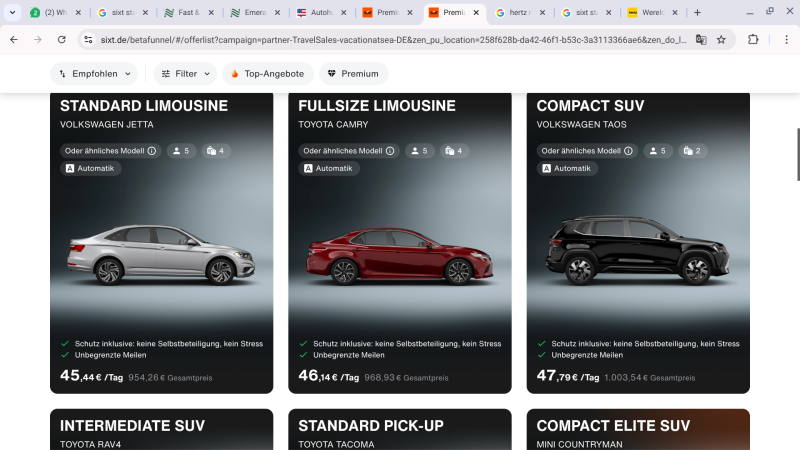The height and width of the screenshot is (450, 800).
Task: Open the Filter dropdown
Action: (x=185, y=73)
